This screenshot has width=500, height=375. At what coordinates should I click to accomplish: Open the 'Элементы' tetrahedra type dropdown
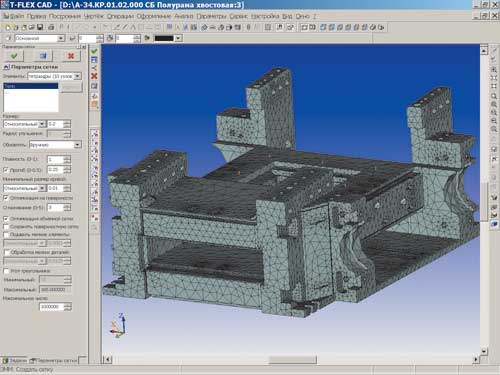(77, 76)
